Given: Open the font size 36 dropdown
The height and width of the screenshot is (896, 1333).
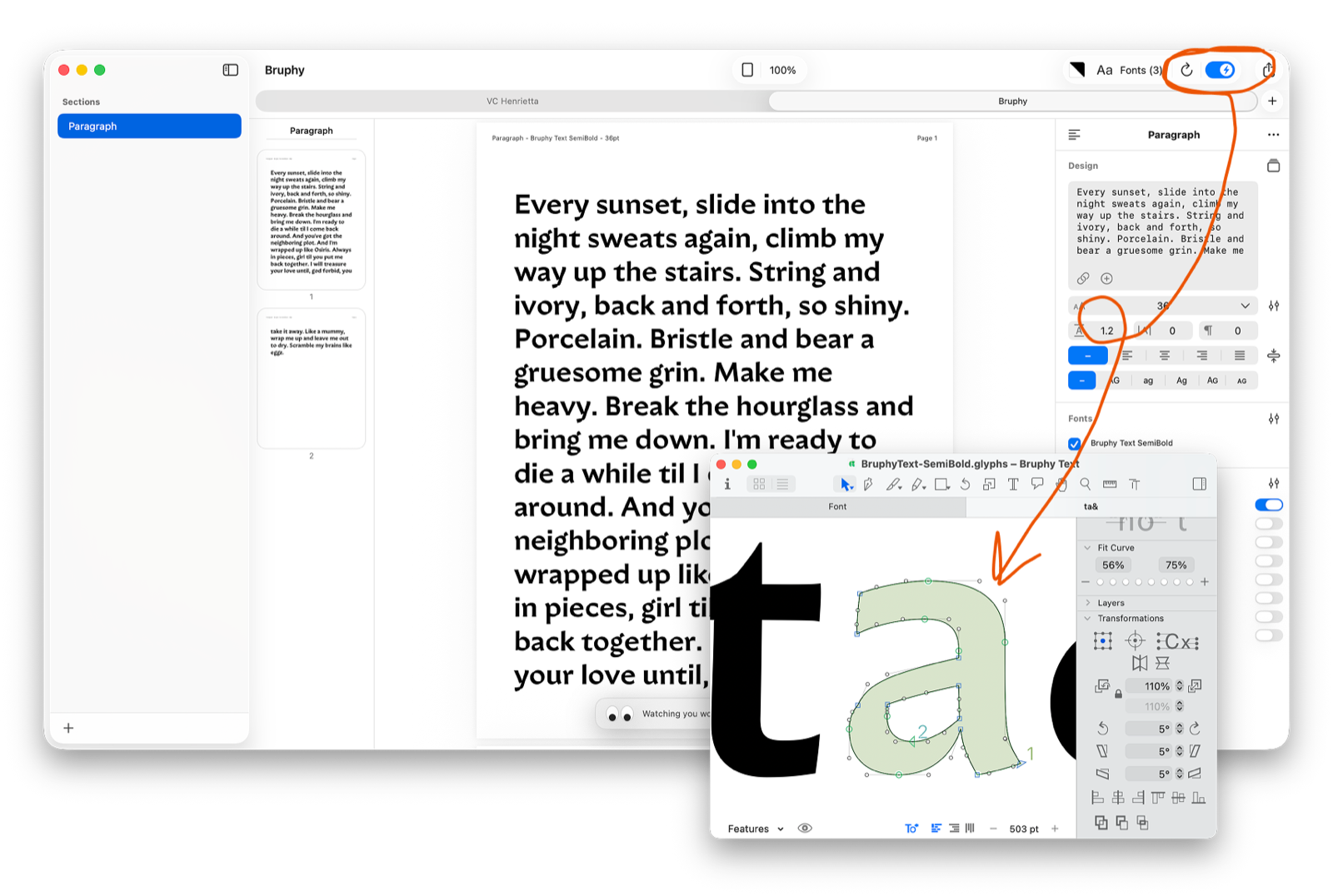Looking at the screenshot, I should tap(1162, 306).
